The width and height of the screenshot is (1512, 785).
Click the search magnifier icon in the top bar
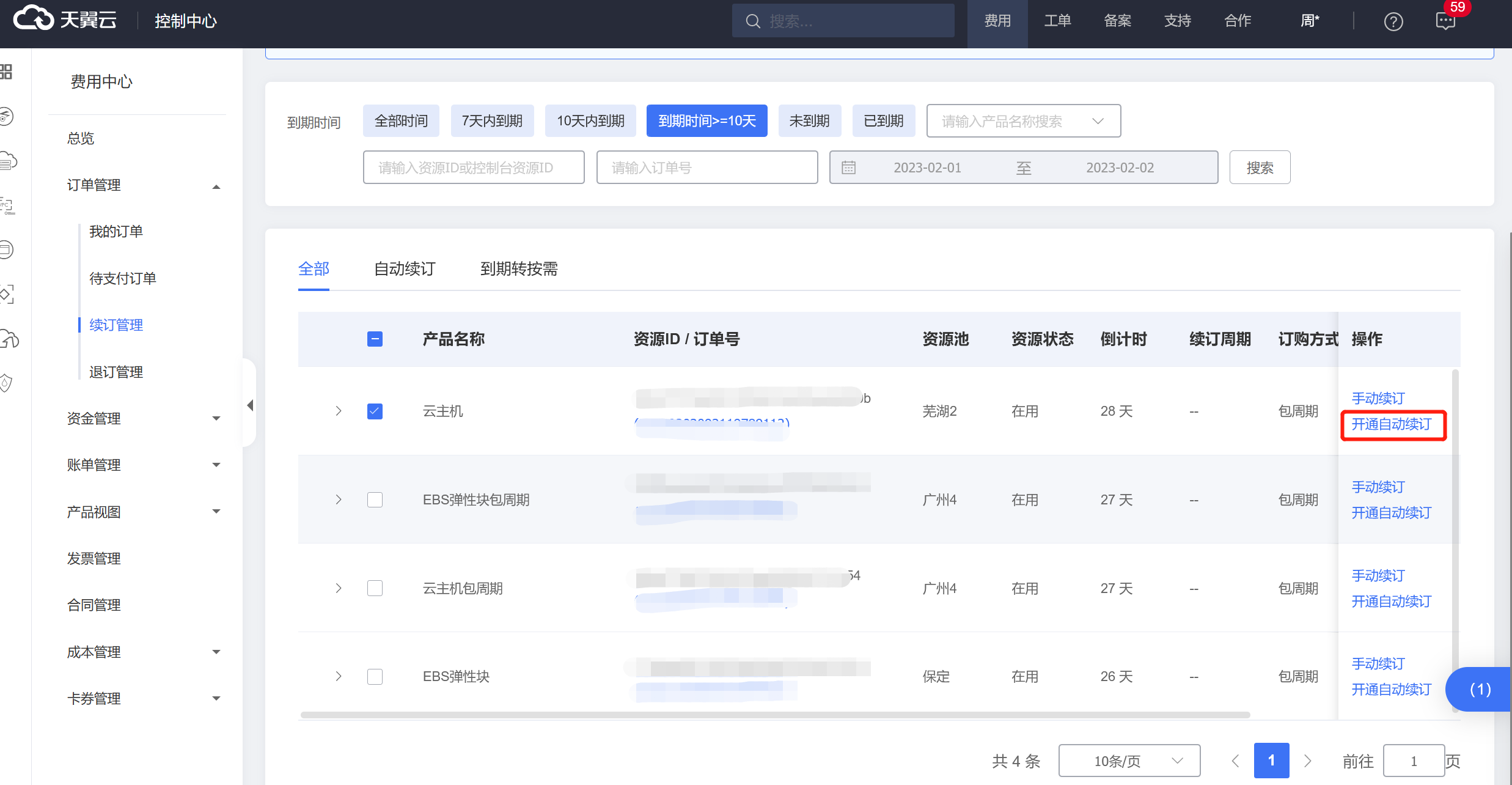pos(753,21)
